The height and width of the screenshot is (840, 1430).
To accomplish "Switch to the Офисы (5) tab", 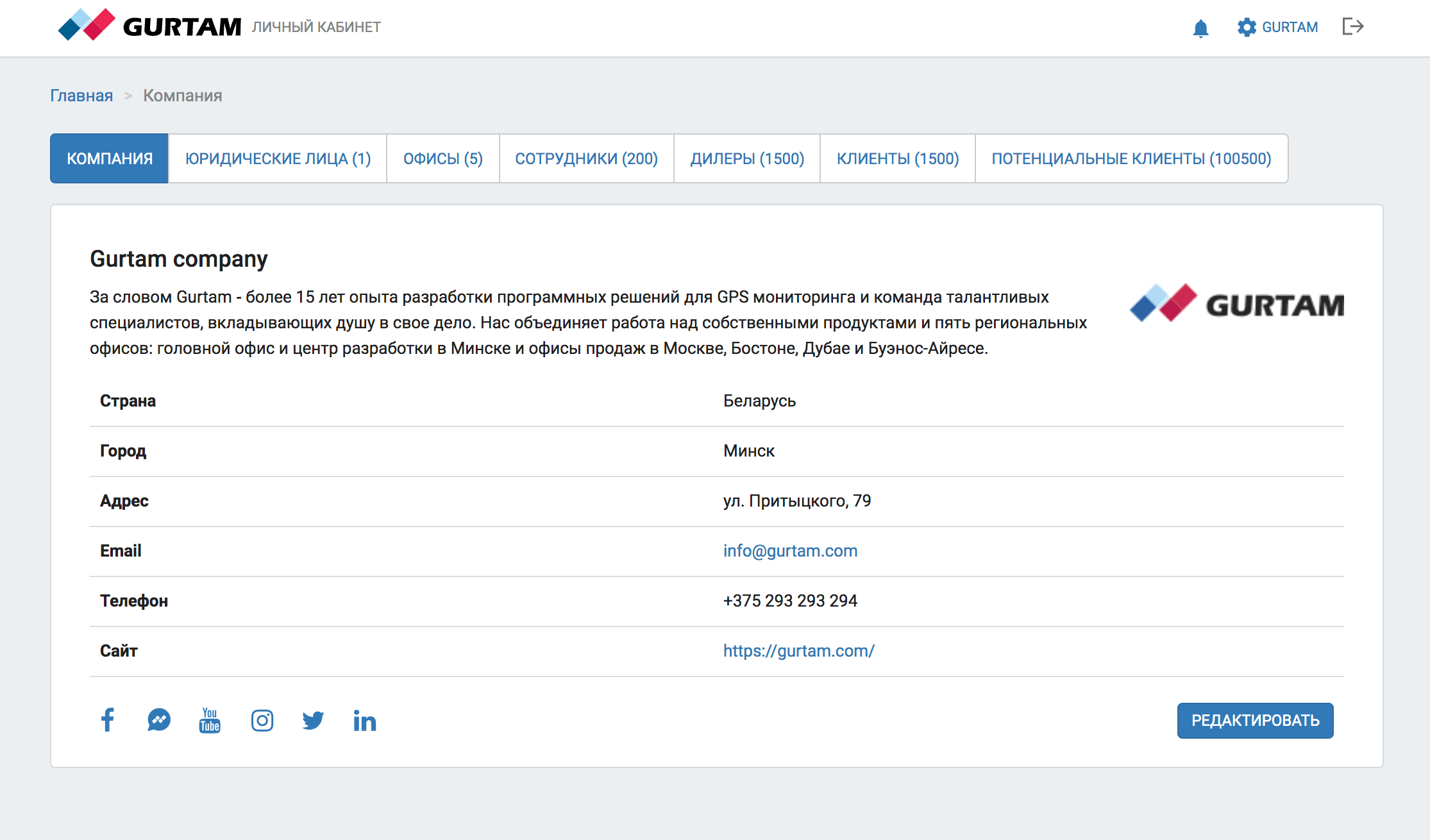I will coord(442,158).
